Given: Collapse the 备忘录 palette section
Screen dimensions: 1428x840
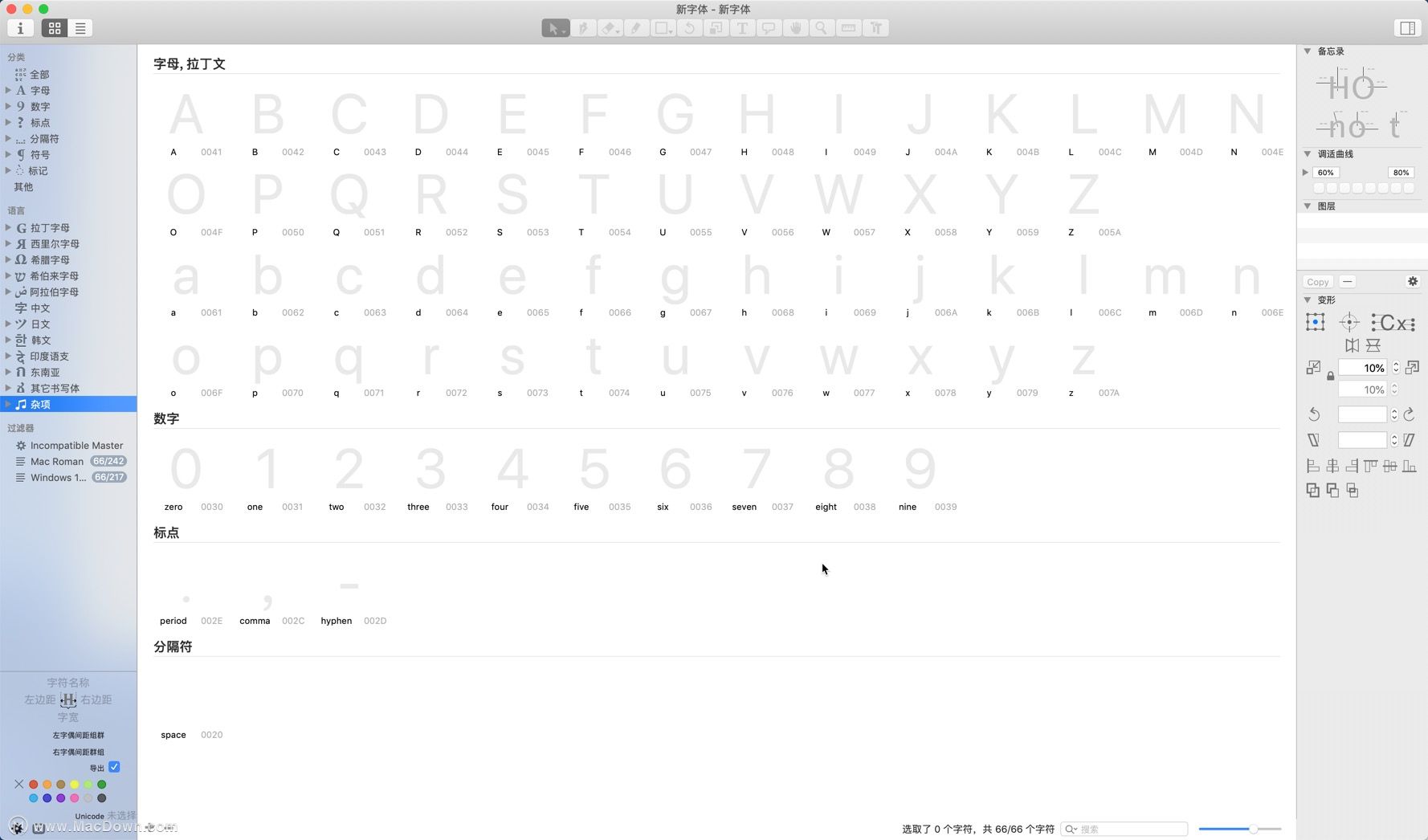Looking at the screenshot, I should click(x=1308, y=51).
